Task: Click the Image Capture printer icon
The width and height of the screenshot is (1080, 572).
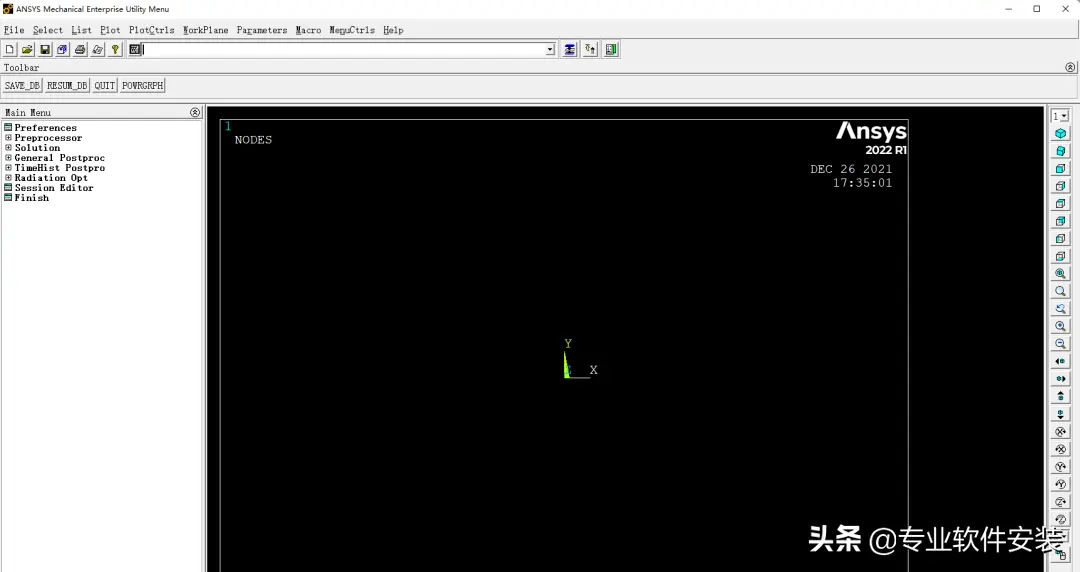Action: pyautogui.click(x=80, y=50)
